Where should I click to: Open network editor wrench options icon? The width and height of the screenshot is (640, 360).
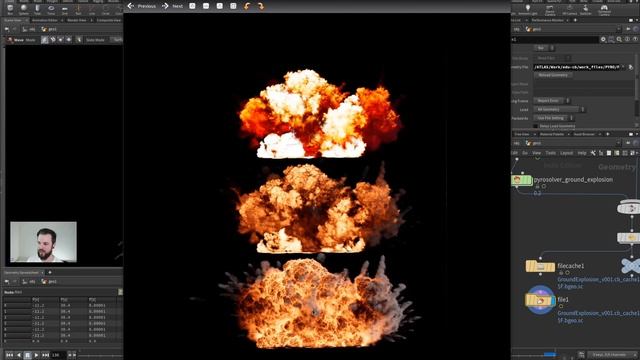(x=593, y=153)
